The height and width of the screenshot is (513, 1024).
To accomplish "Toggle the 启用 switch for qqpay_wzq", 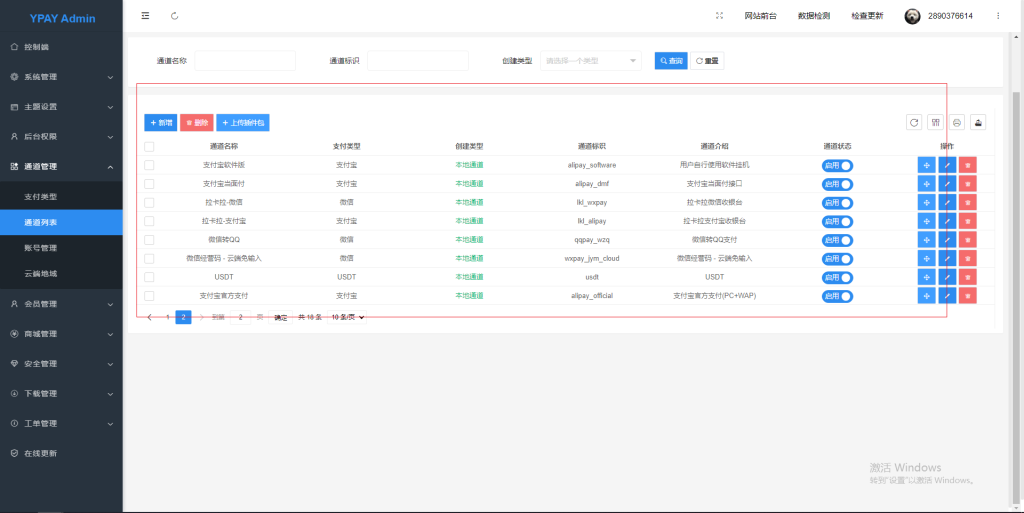I will [x=837, y=240].
